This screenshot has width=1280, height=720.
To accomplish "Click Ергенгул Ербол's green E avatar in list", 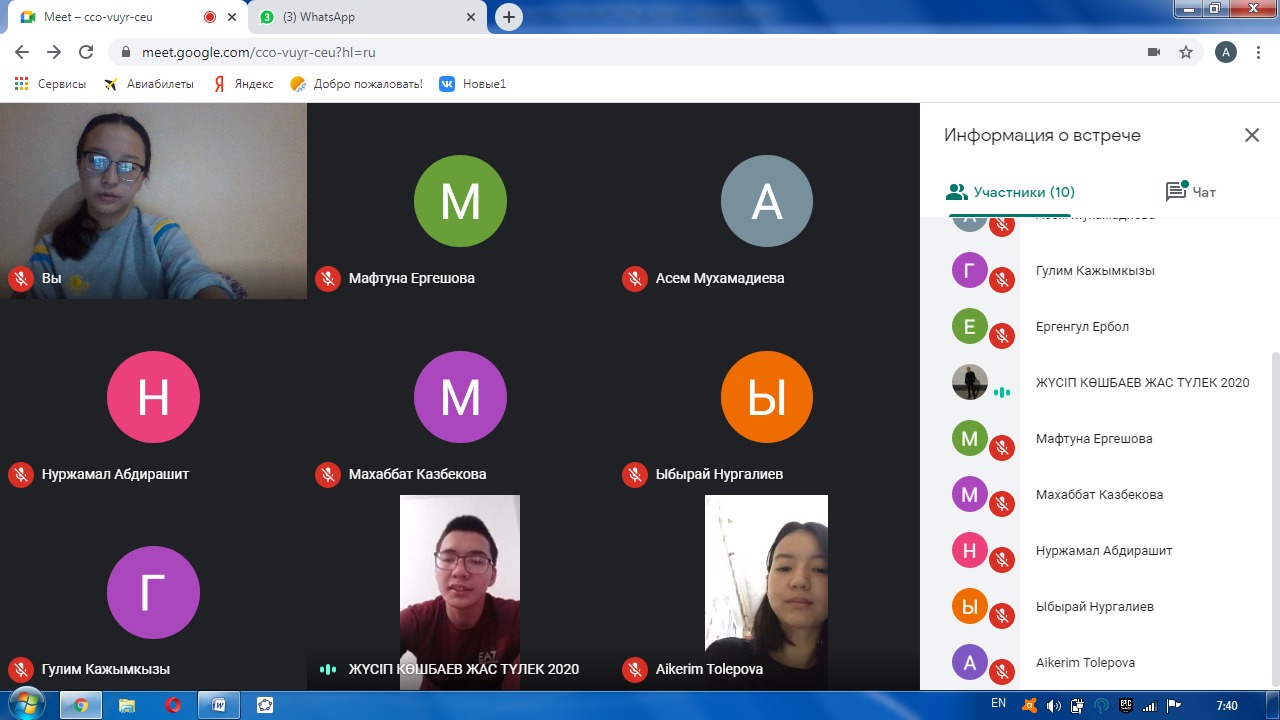I will click(969, 326).
